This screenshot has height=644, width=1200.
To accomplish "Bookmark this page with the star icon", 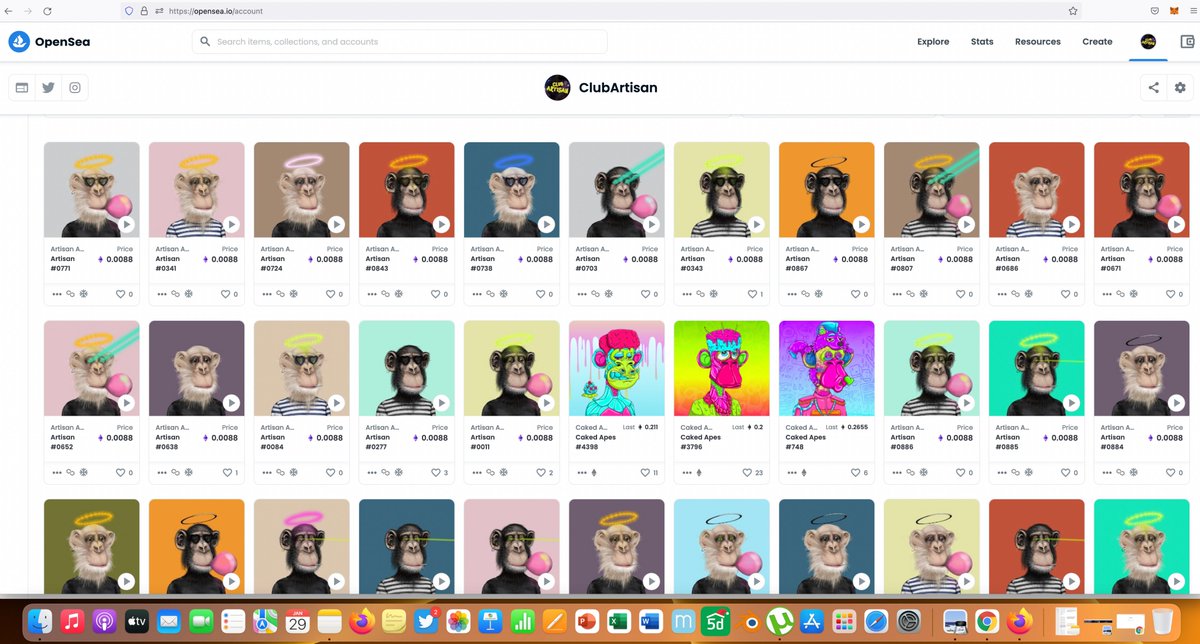I will pyautogui.click(x=1073, y=11).
